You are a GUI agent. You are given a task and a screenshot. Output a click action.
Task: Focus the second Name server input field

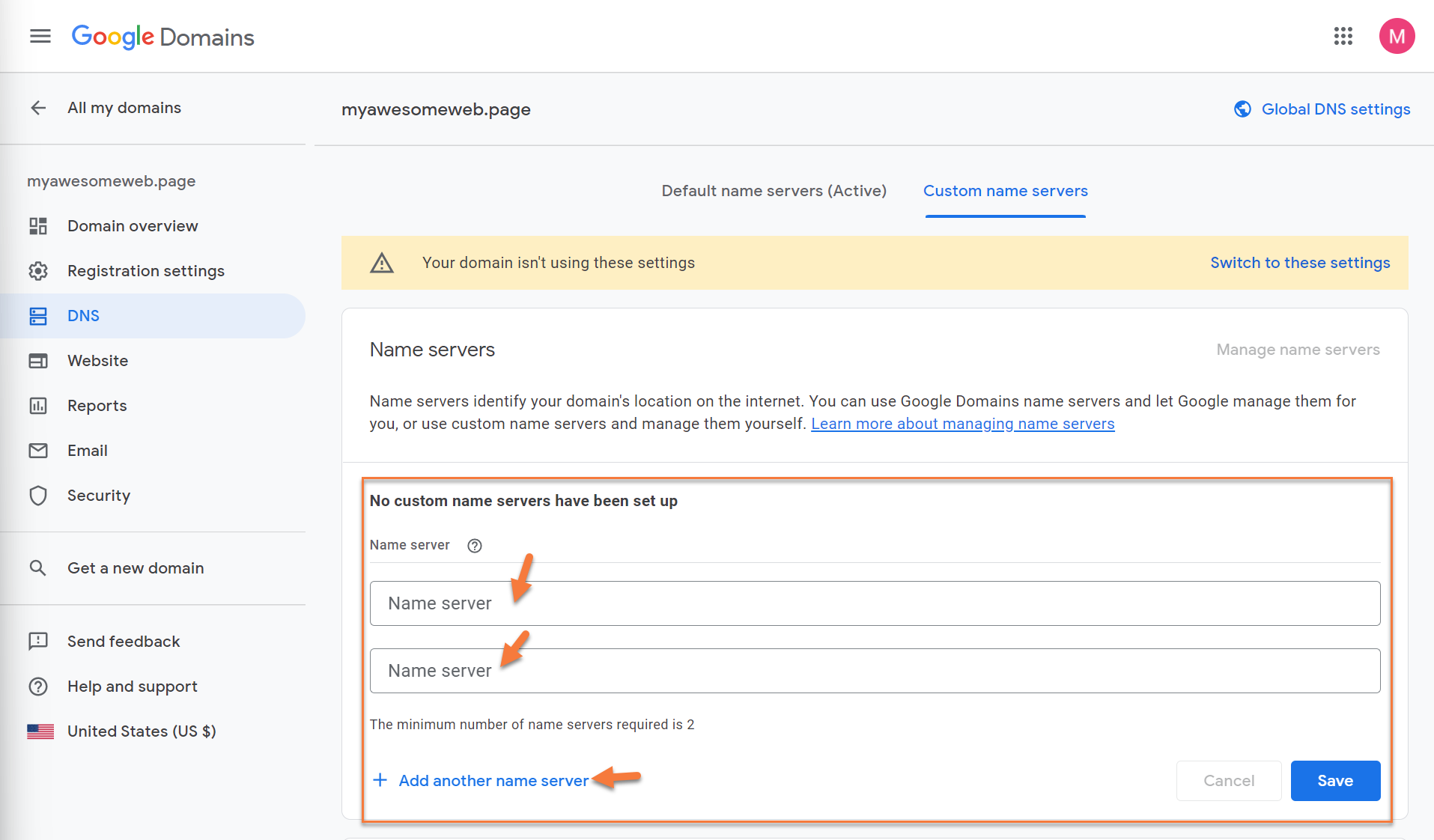coord(874,671)
